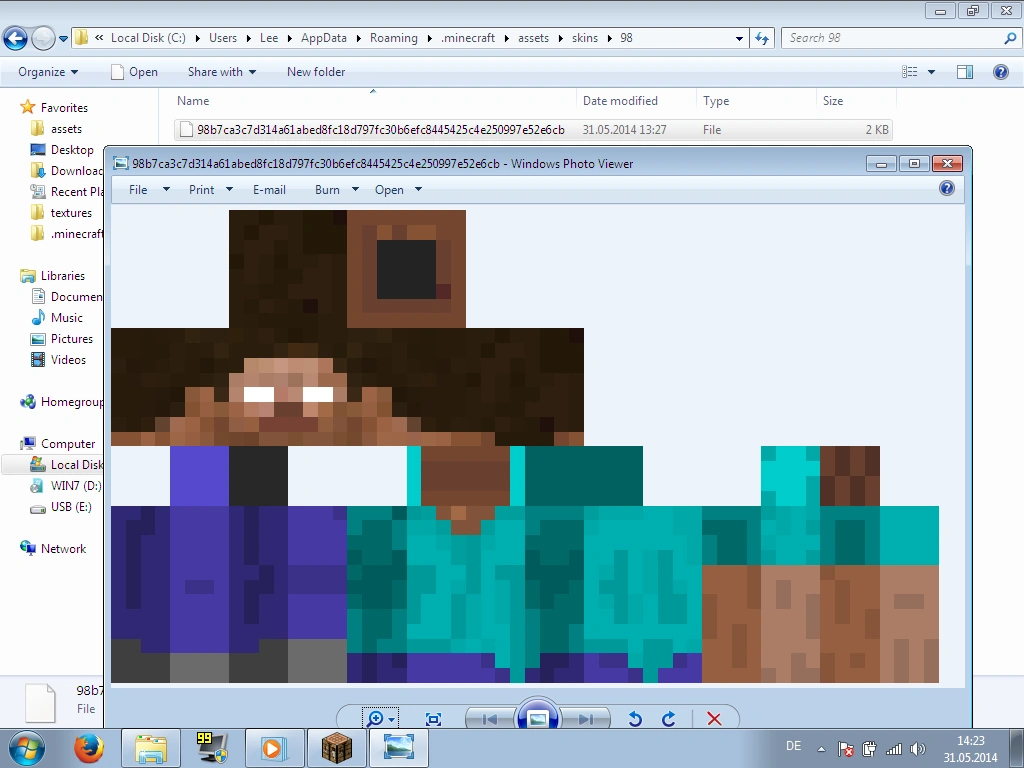This screenshot has width=1024, height=768.
Task: Toggle the Explorer preview pane
Action: tap(965, 72)
